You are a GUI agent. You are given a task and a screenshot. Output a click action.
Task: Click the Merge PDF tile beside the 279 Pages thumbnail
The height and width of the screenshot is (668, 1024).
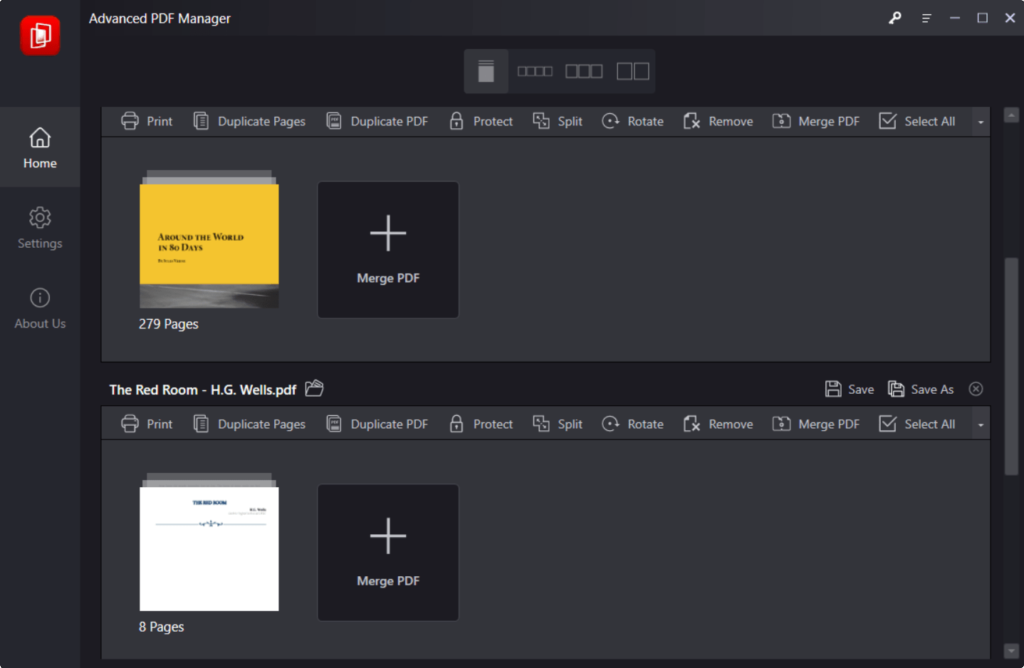[388, 250]
